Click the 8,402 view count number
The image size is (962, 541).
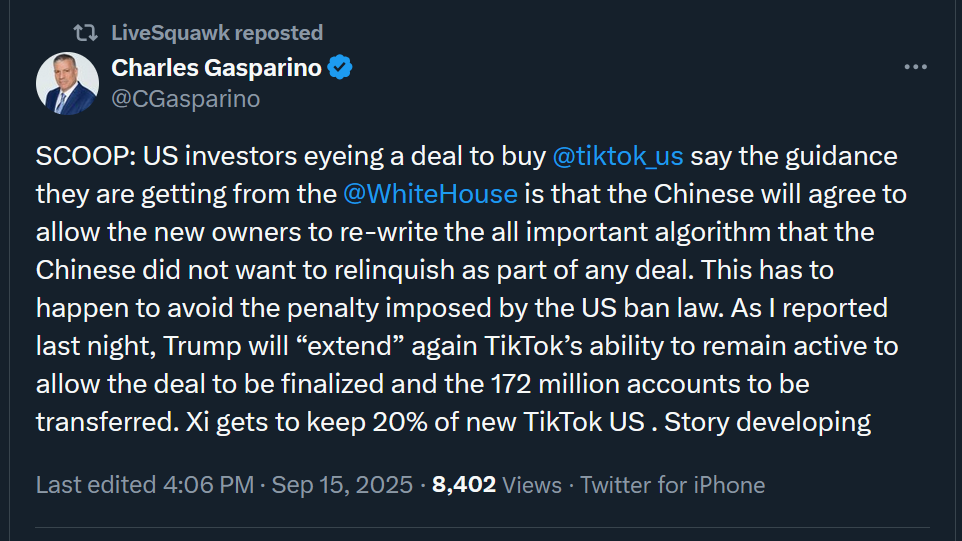point(464,485)
